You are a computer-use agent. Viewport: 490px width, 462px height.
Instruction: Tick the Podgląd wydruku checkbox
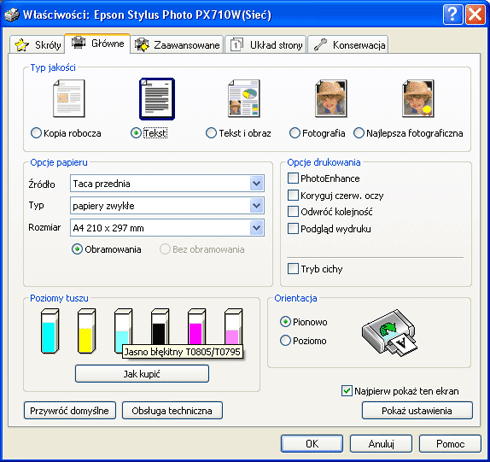pyautogui.click(x=293, y=229)
